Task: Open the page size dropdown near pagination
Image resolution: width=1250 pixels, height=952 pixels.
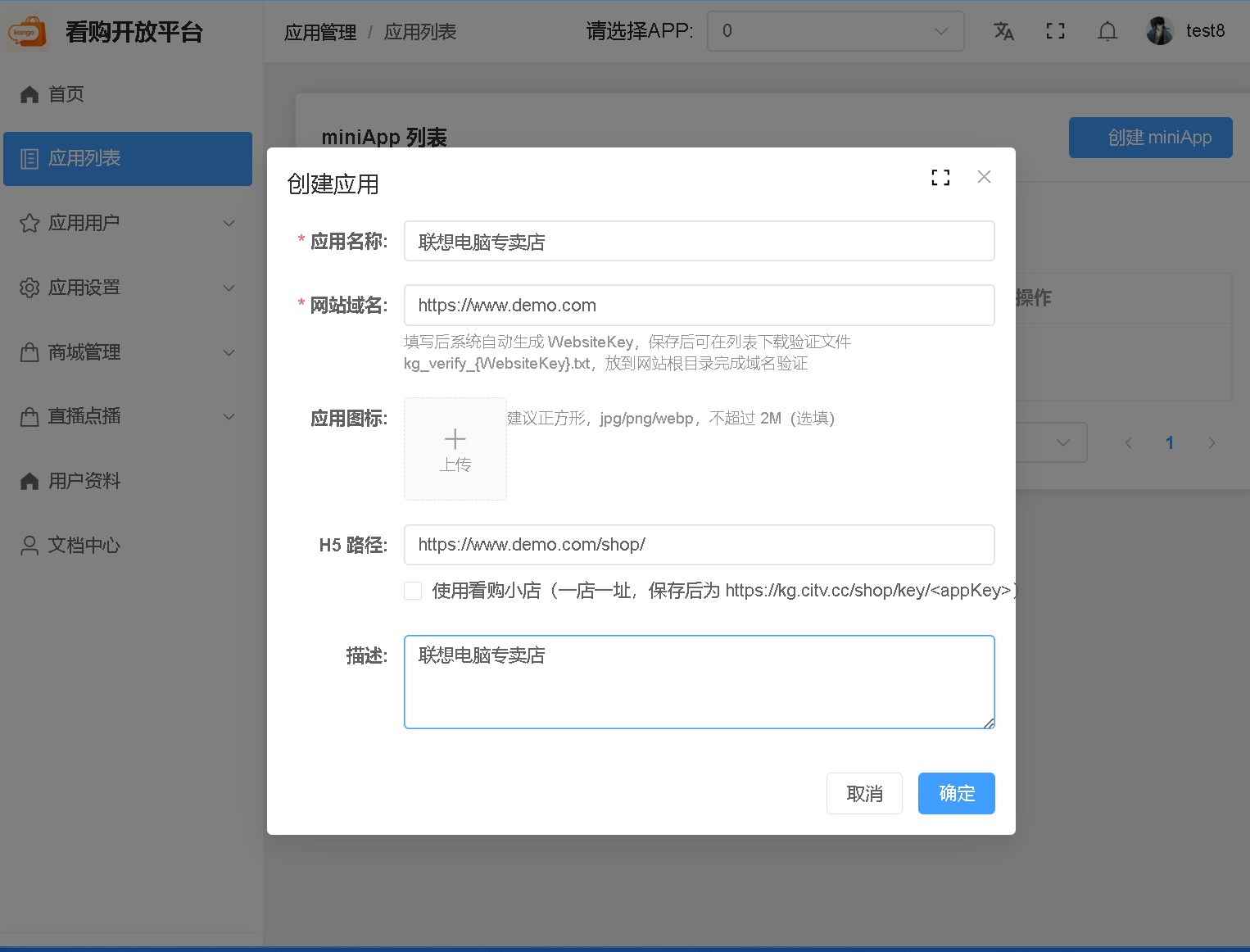Action: coord(1052,442)
